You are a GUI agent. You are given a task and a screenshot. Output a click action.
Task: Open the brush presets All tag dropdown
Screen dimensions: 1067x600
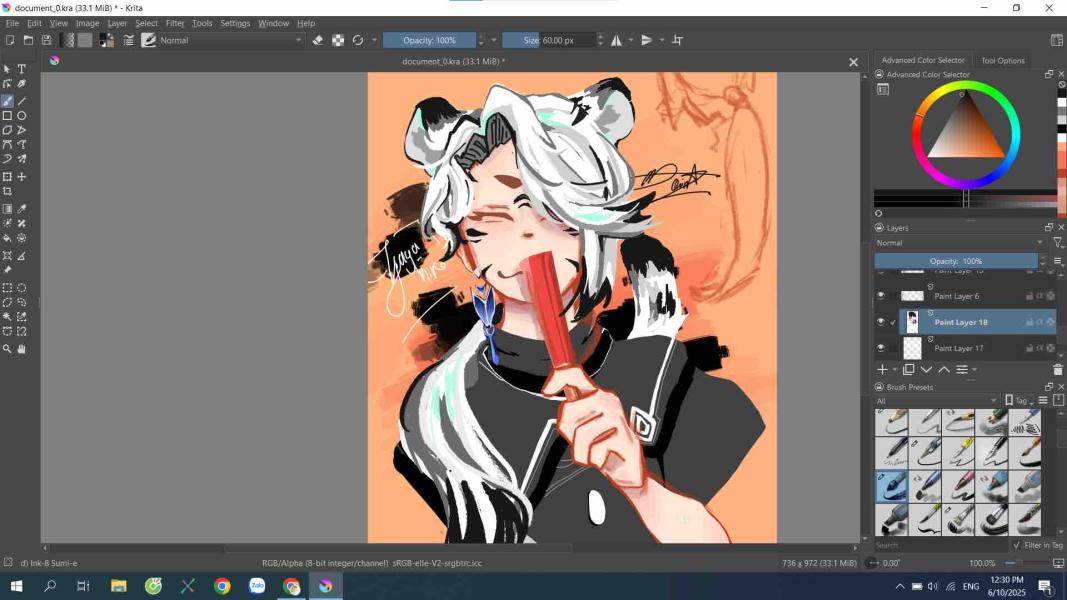[937, 401]
